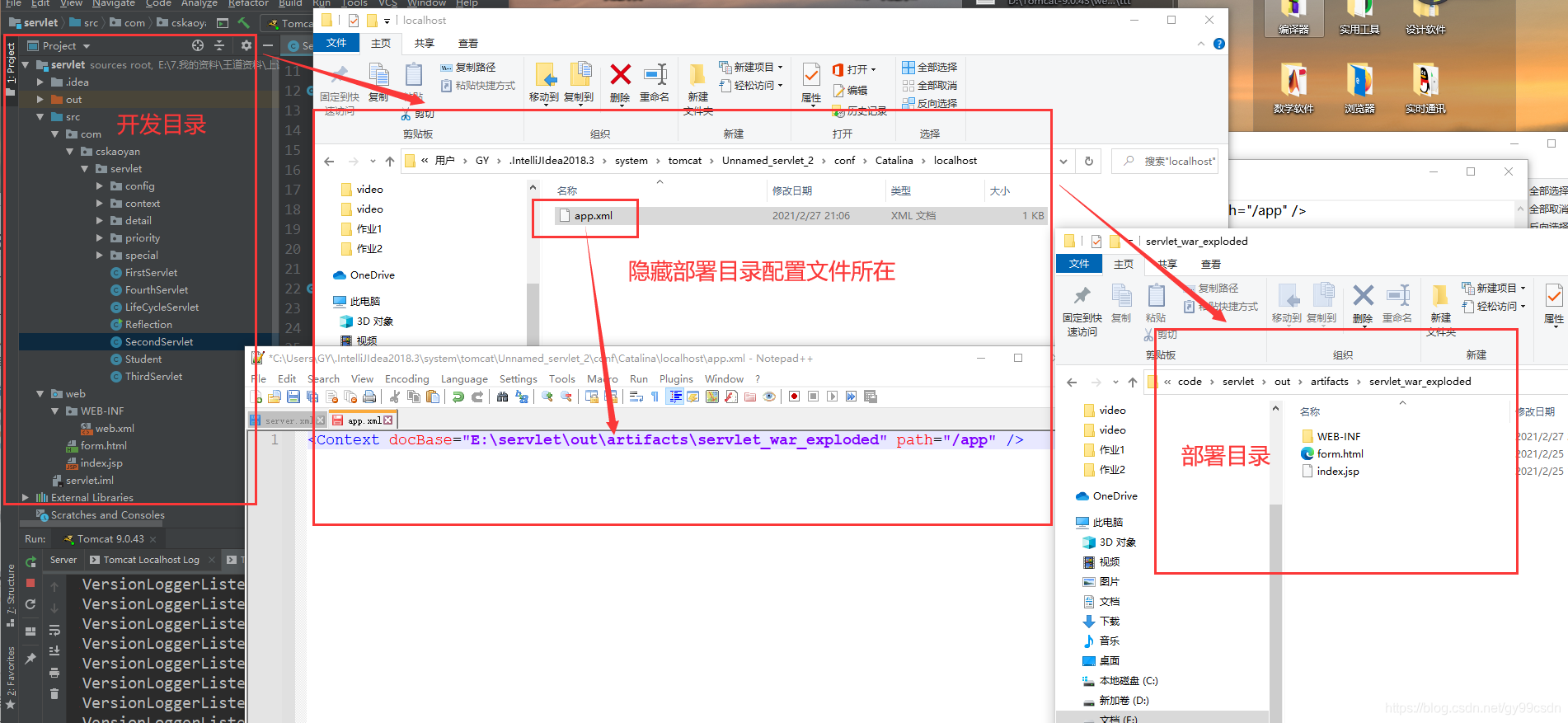Image resolution: width=1568 pixels, height=723 pixels.
Task: Click print icon in Run console
Action: coord(54,672)
